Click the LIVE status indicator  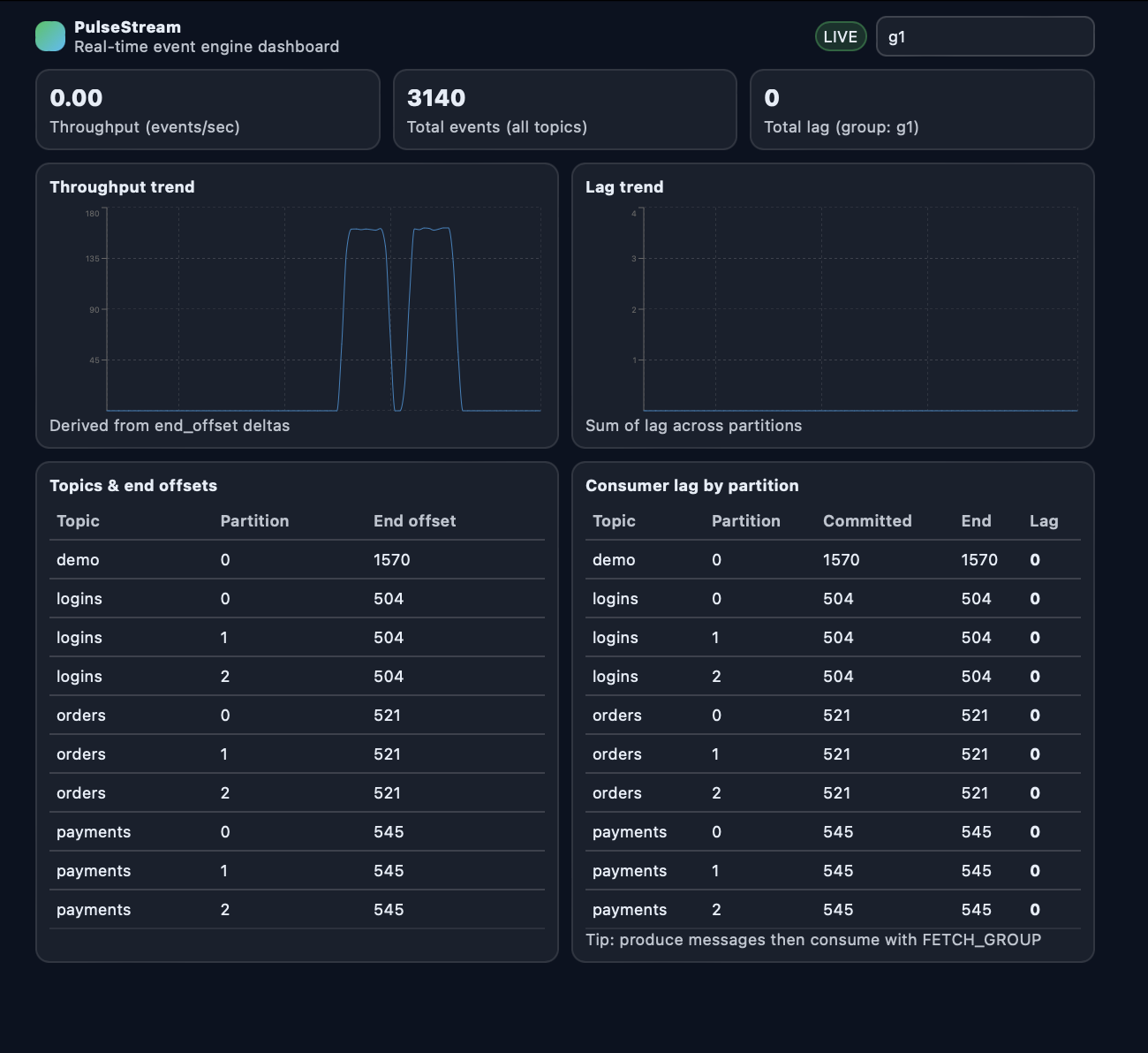[x=840, y=35]
